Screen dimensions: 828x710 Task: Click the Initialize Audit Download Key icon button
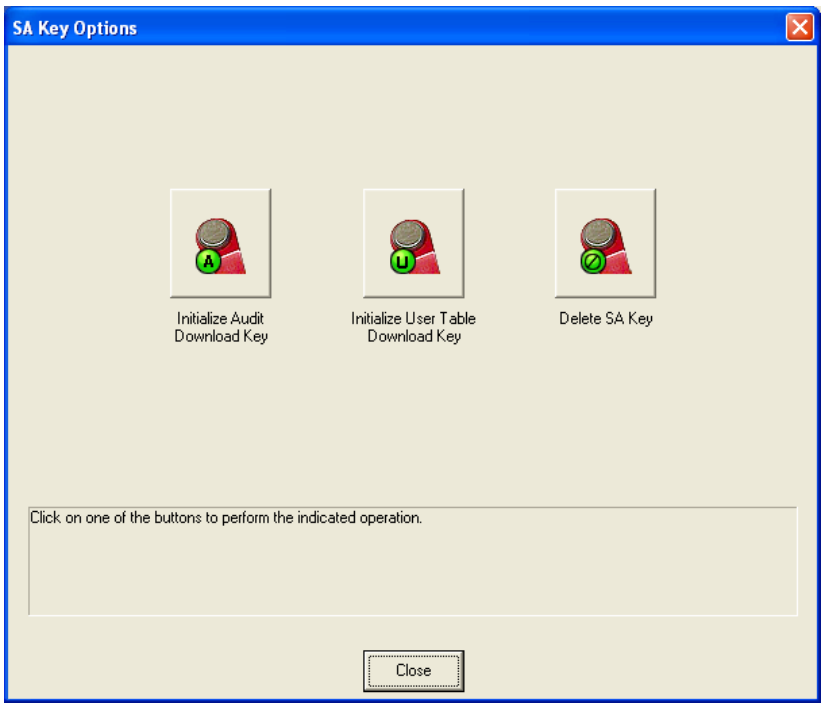221,239
